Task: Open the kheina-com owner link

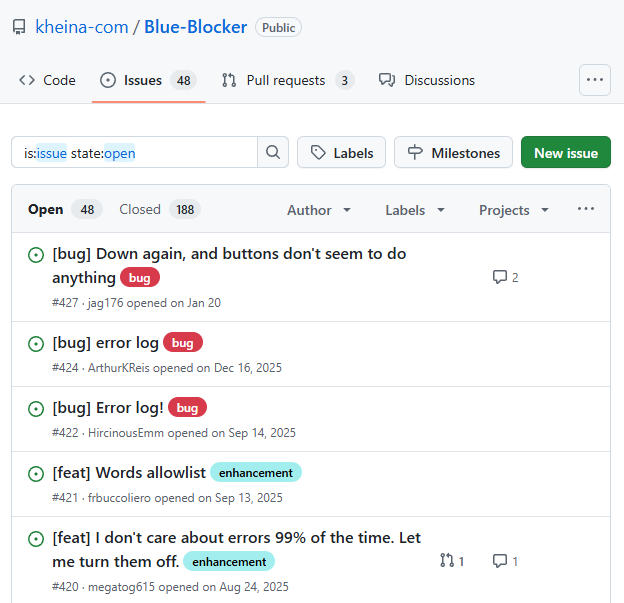Action: (82, 27)
